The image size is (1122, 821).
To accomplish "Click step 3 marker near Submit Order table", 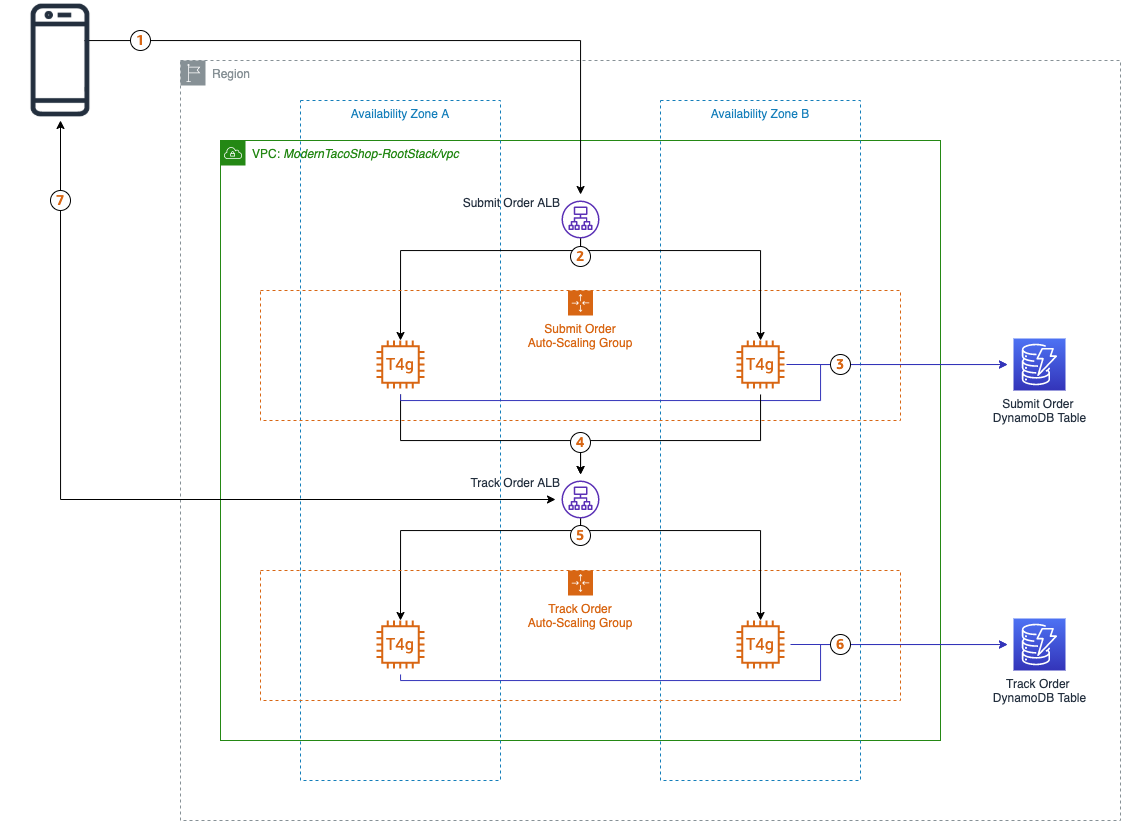I will click(x=839, y=364).
